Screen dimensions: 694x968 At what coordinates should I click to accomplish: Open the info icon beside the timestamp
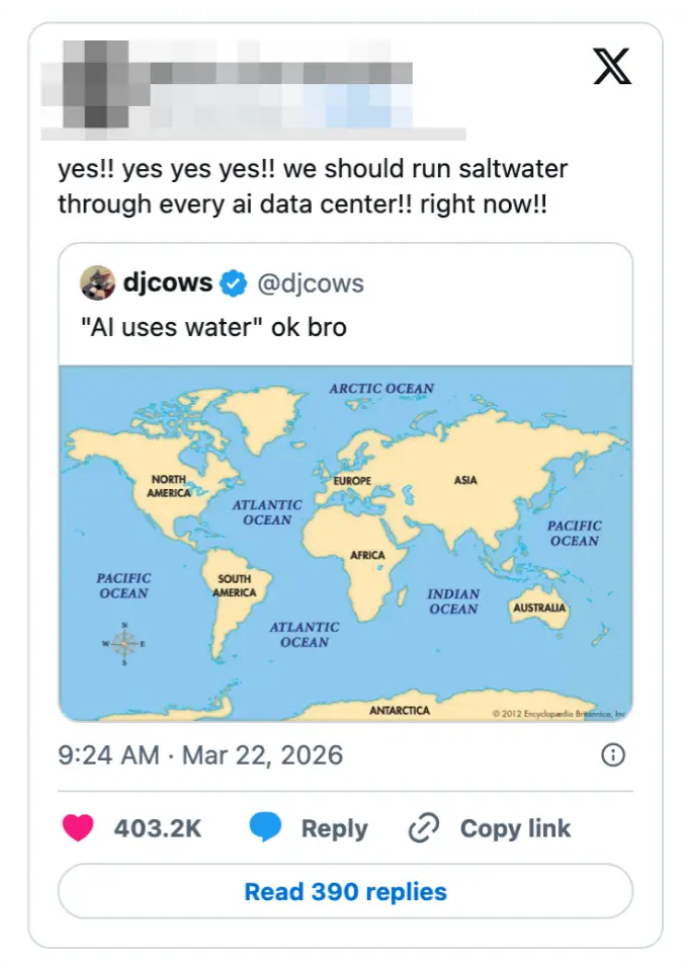click(612, 755)
